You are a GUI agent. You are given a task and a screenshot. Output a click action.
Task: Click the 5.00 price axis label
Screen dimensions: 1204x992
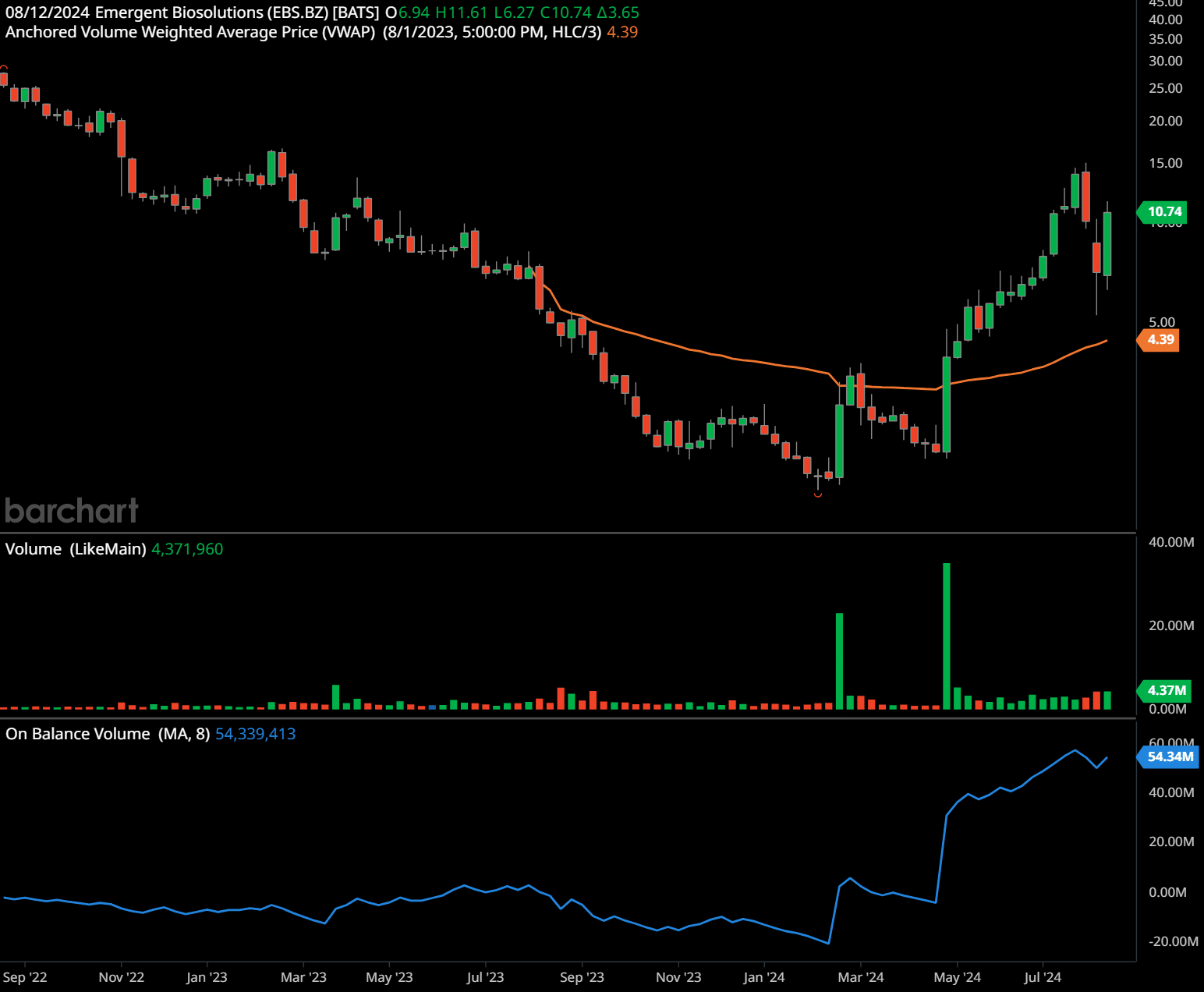[1162, 322]
